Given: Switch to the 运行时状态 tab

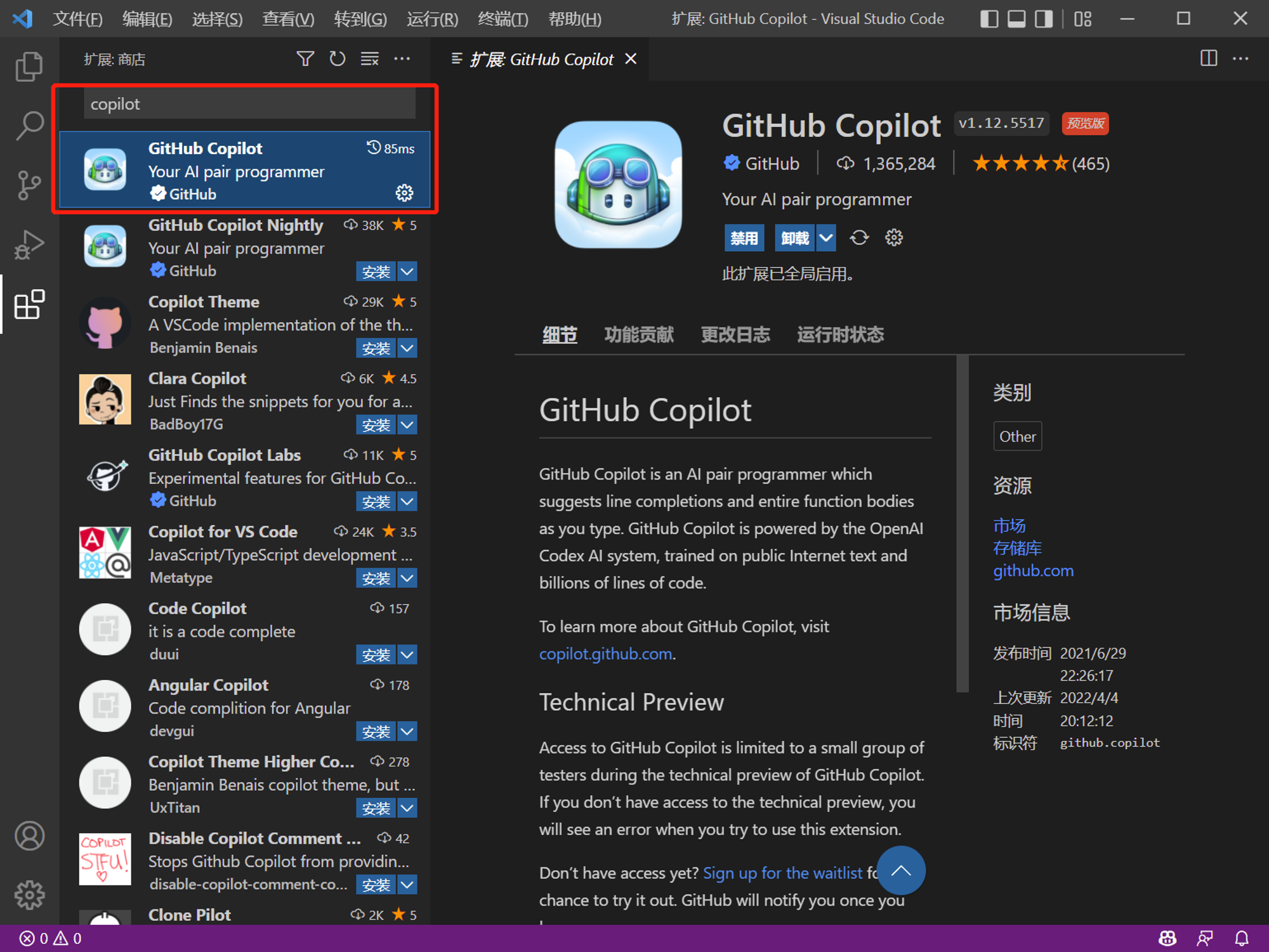Looking at the screenshot, I should click(840, 334).
